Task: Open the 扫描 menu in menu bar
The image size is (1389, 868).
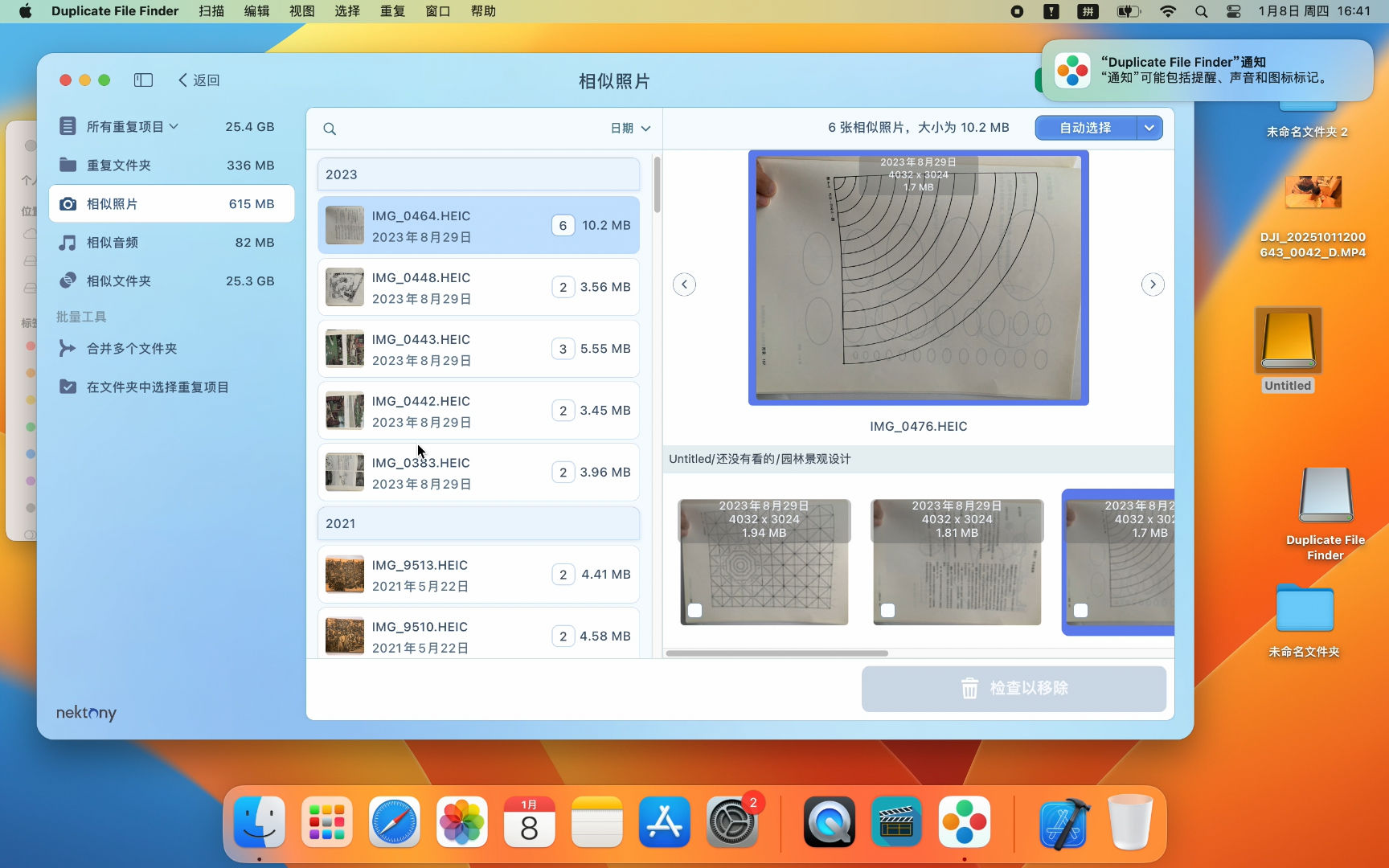Action: point(211,11)
